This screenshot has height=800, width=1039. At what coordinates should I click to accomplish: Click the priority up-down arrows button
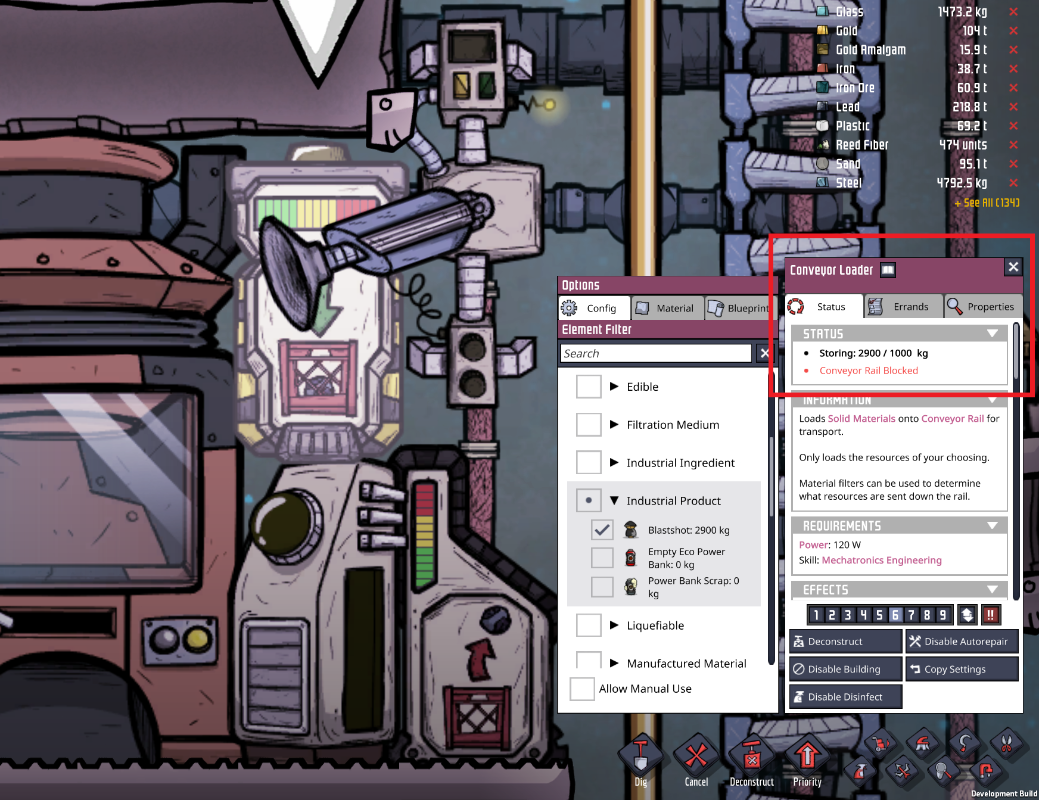[x=967, y=614]
